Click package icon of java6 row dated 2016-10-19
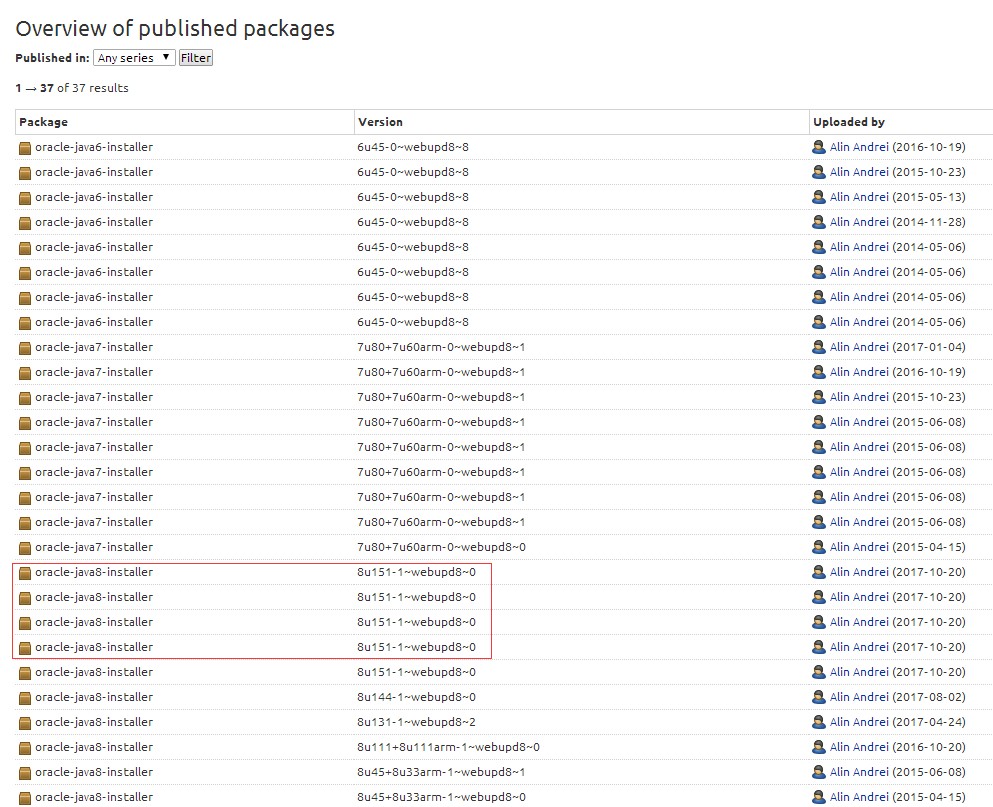The image size is (993, 807). pos(25,148)
